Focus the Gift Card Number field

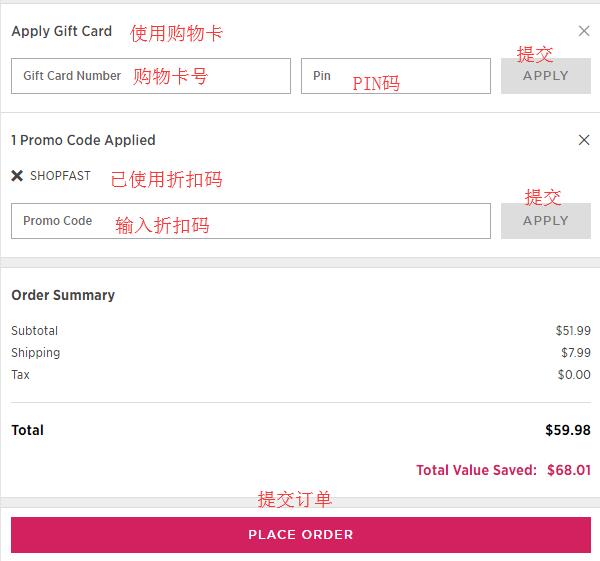150,76
